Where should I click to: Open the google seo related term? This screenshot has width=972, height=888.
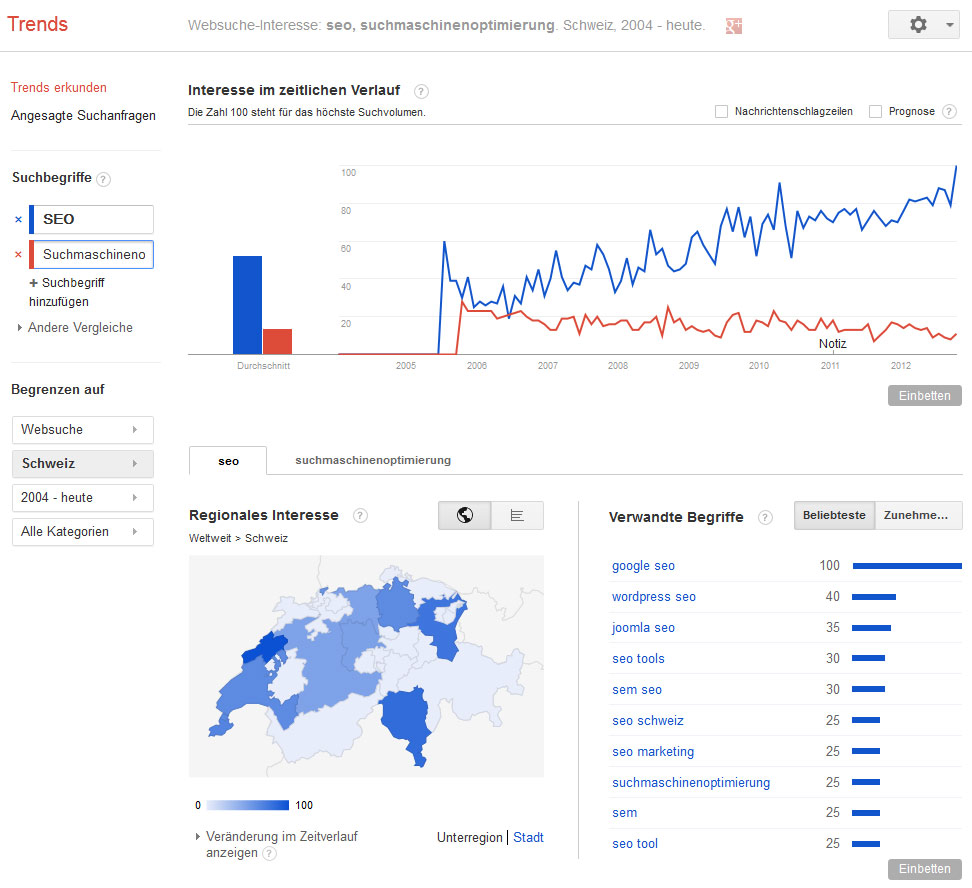pyautogui.click(x=643, y=566)
